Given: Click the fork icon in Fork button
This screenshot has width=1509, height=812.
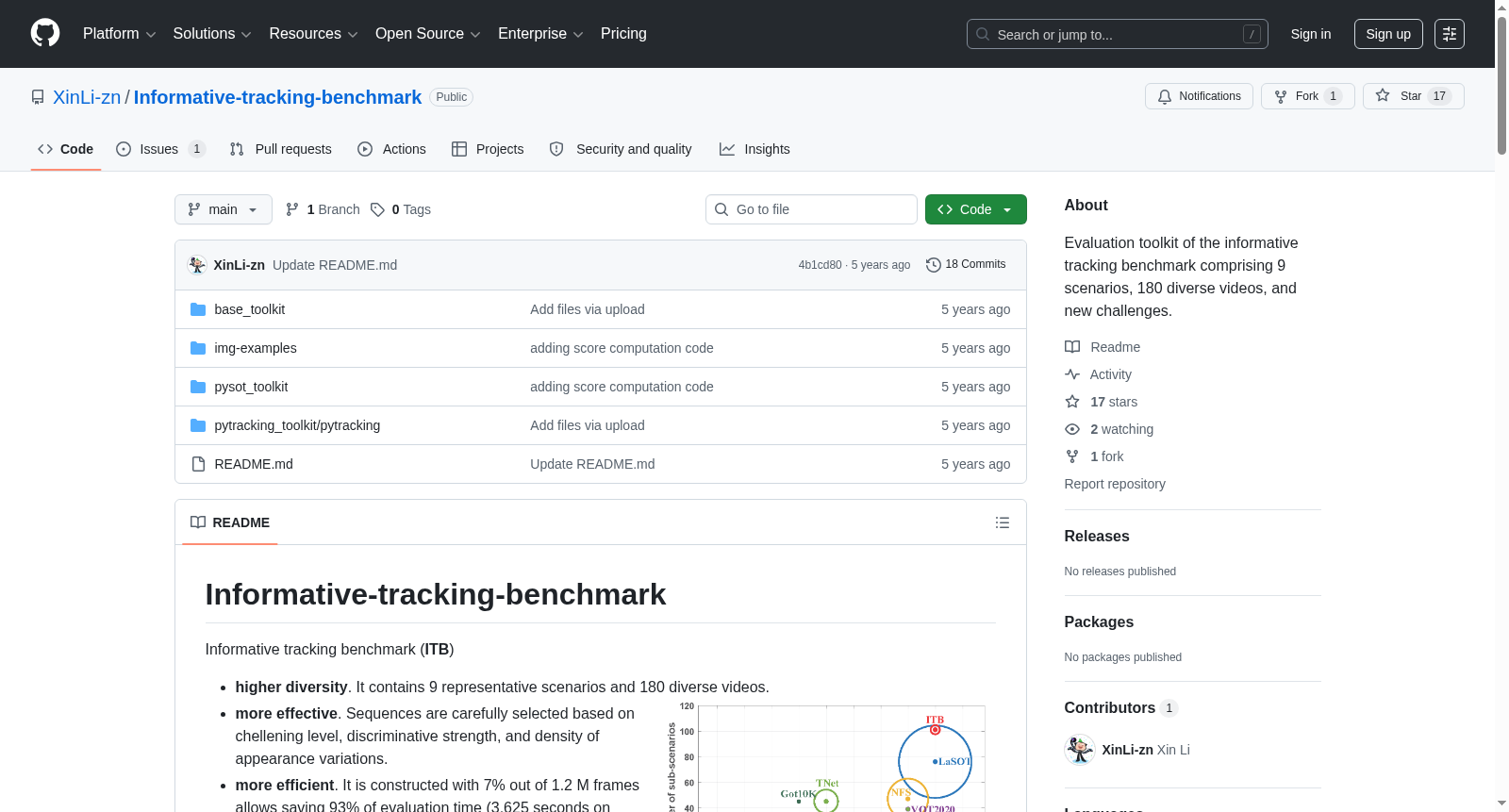Looking at the screenshot, I should tap(1281, 96).
